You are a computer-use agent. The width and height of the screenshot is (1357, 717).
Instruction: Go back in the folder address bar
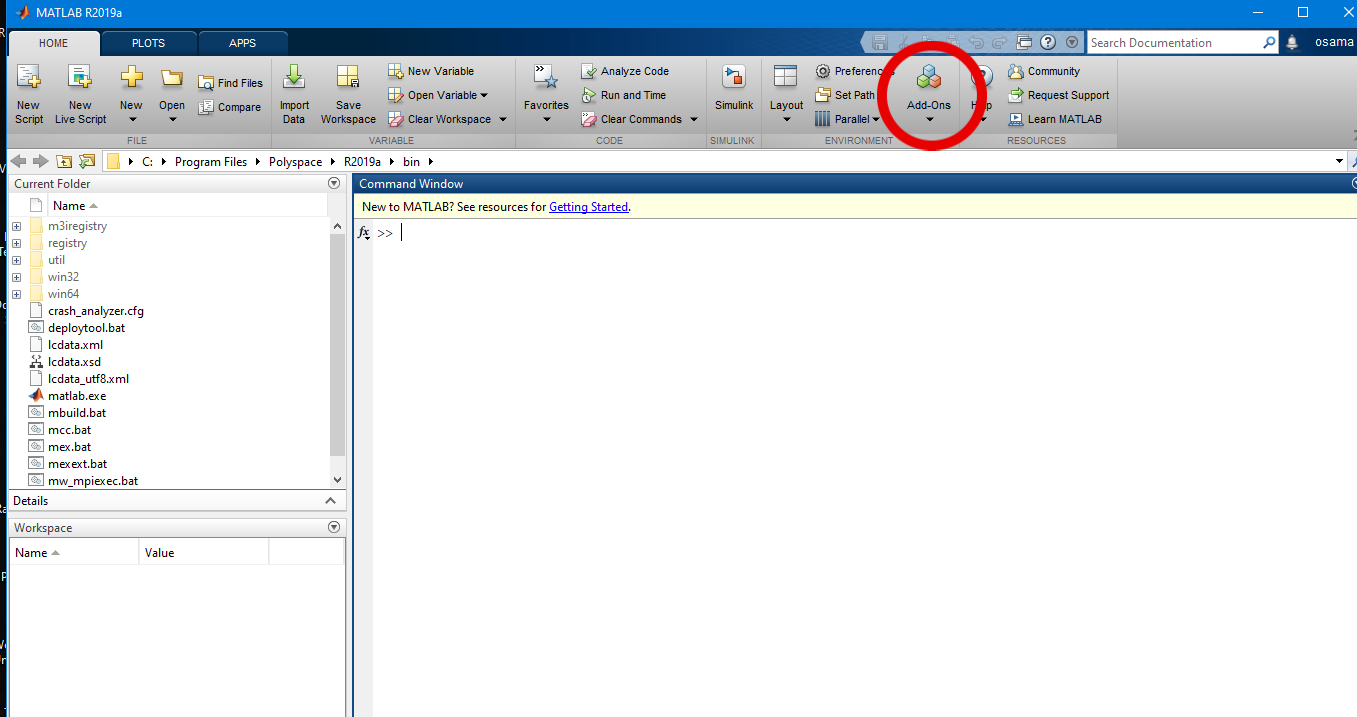(x=18, y=161)
